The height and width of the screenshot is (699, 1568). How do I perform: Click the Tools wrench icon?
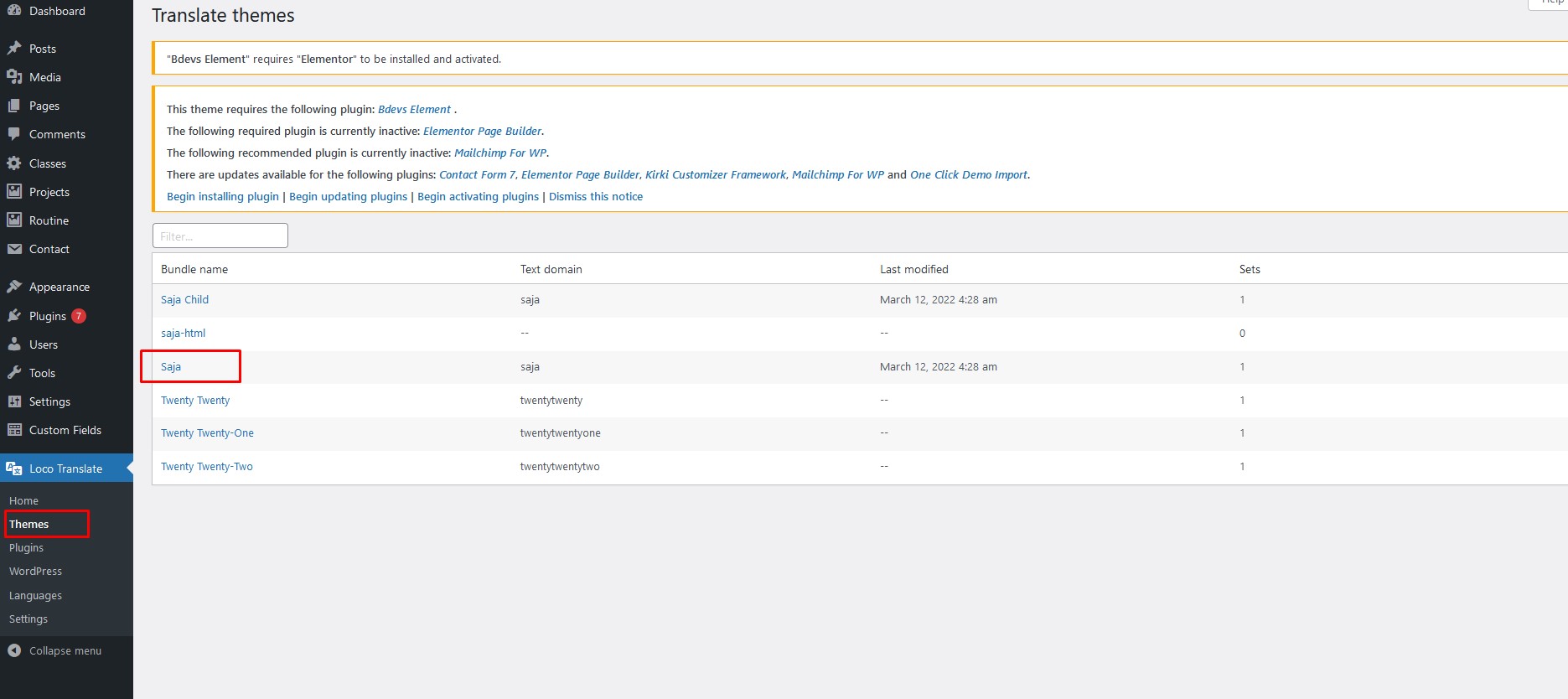pyautogui.click(x=14, y=373)
